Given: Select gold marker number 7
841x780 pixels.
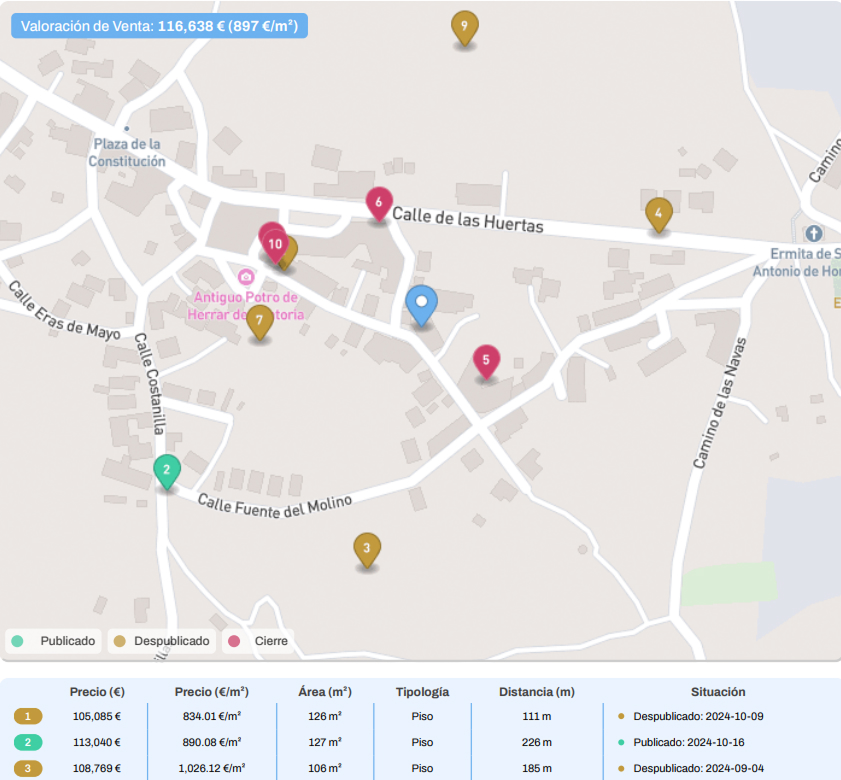Looking at the screenshot, I should pyautogui.click(x=260, y=321).
